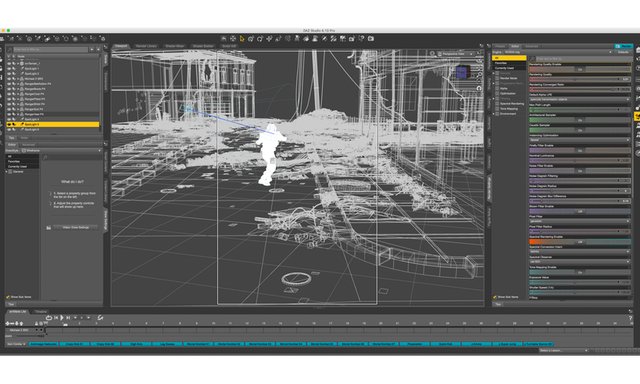Screen dimensions: 640x384
Task: Select Optimization in the Render Settings list
Action: (x=508, y=93)
